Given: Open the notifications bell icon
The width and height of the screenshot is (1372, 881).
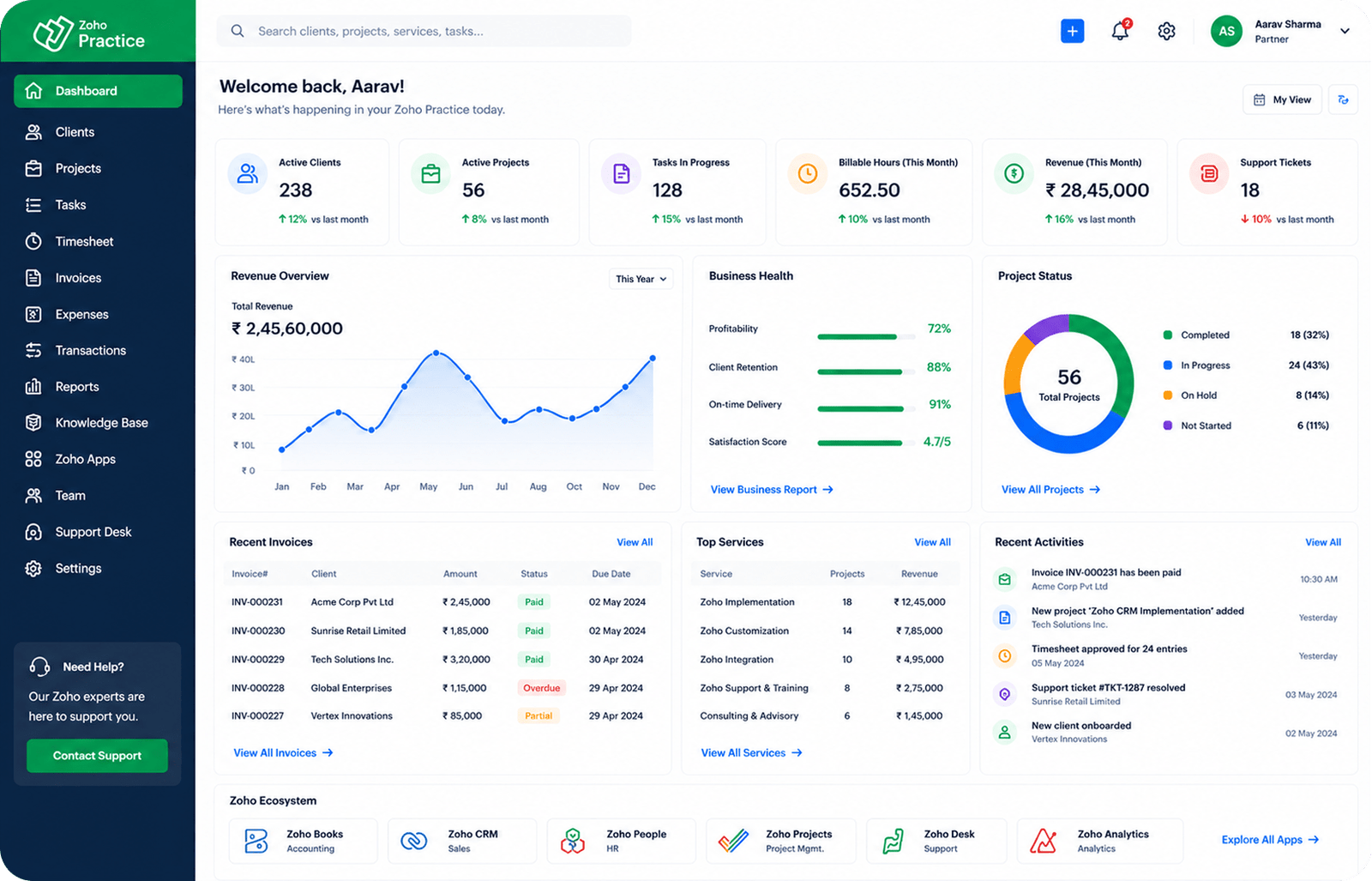Looking at the screenshot, I should (x=1120, y=31).
